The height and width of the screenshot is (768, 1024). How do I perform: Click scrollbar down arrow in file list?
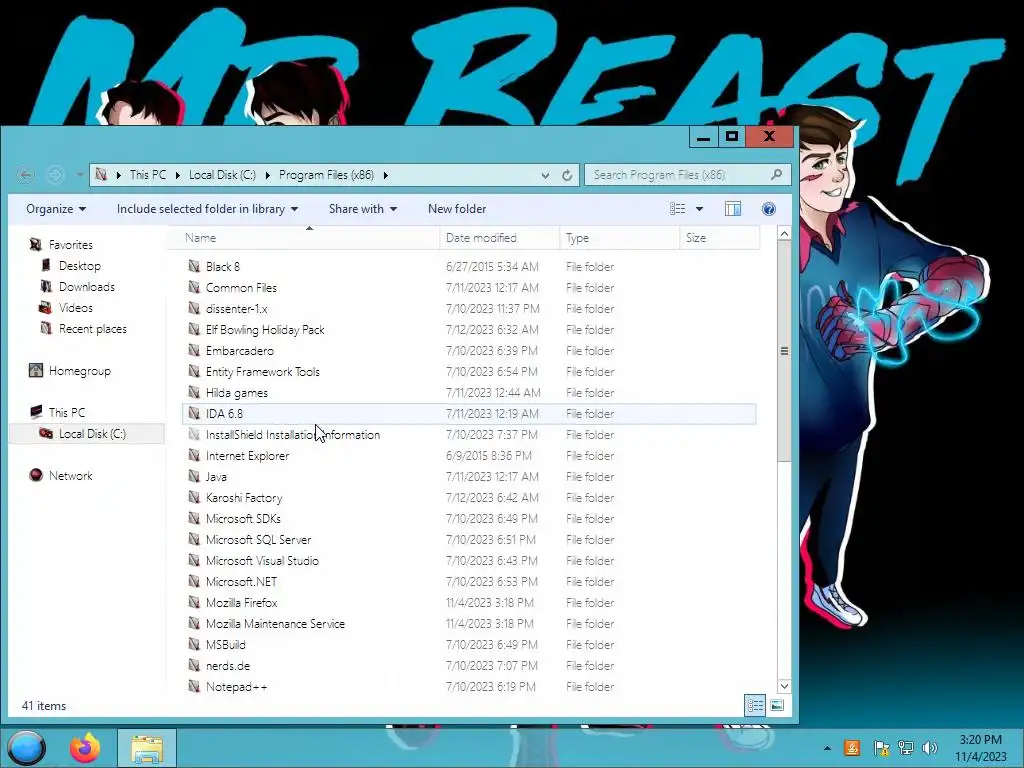(784, 686)
